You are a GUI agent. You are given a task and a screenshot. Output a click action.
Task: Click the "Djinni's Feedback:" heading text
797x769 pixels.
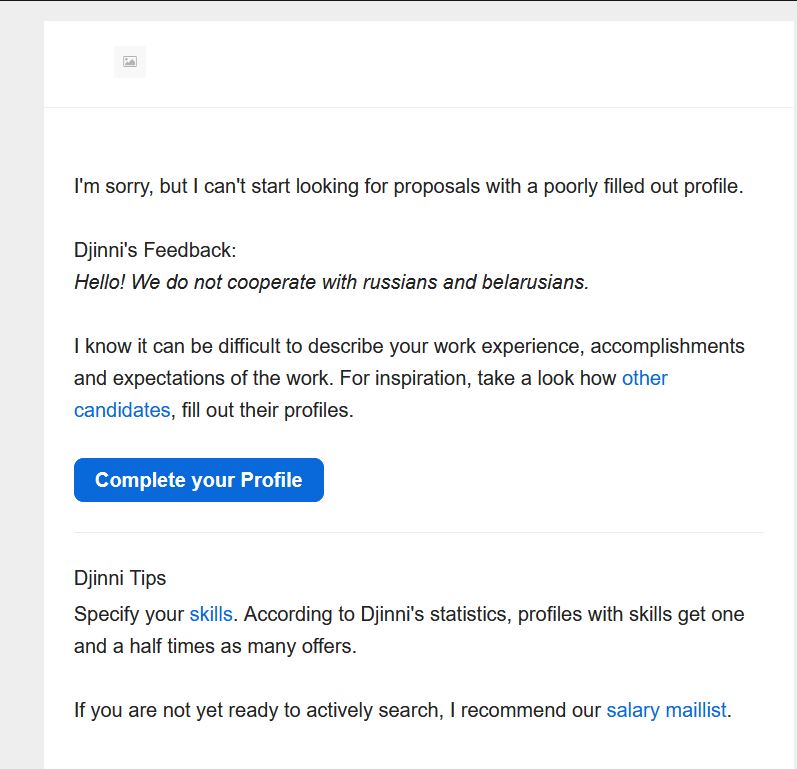click(x=155, y=250)
